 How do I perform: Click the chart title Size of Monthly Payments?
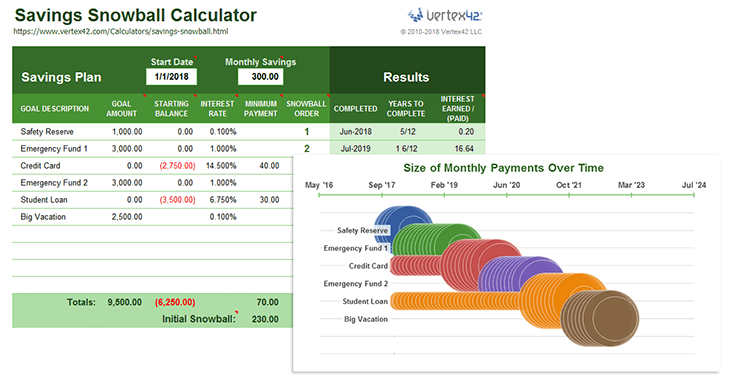pos(503,168)
